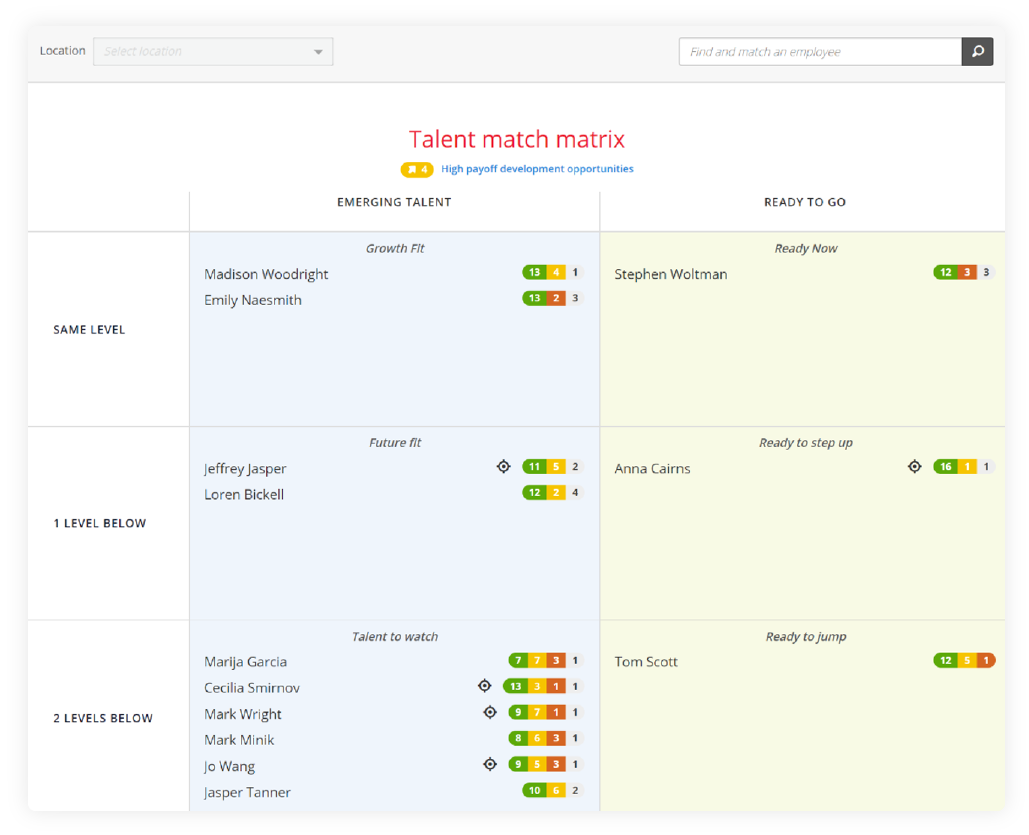
Task: Click the Talent to watch title
Action: [394, 637]
